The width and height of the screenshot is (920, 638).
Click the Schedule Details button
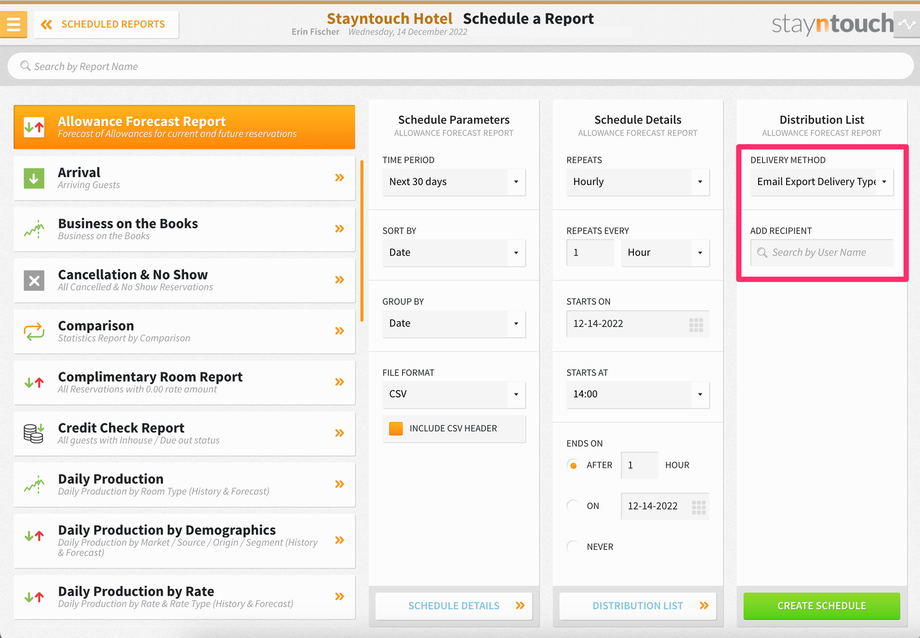(454, 606)
